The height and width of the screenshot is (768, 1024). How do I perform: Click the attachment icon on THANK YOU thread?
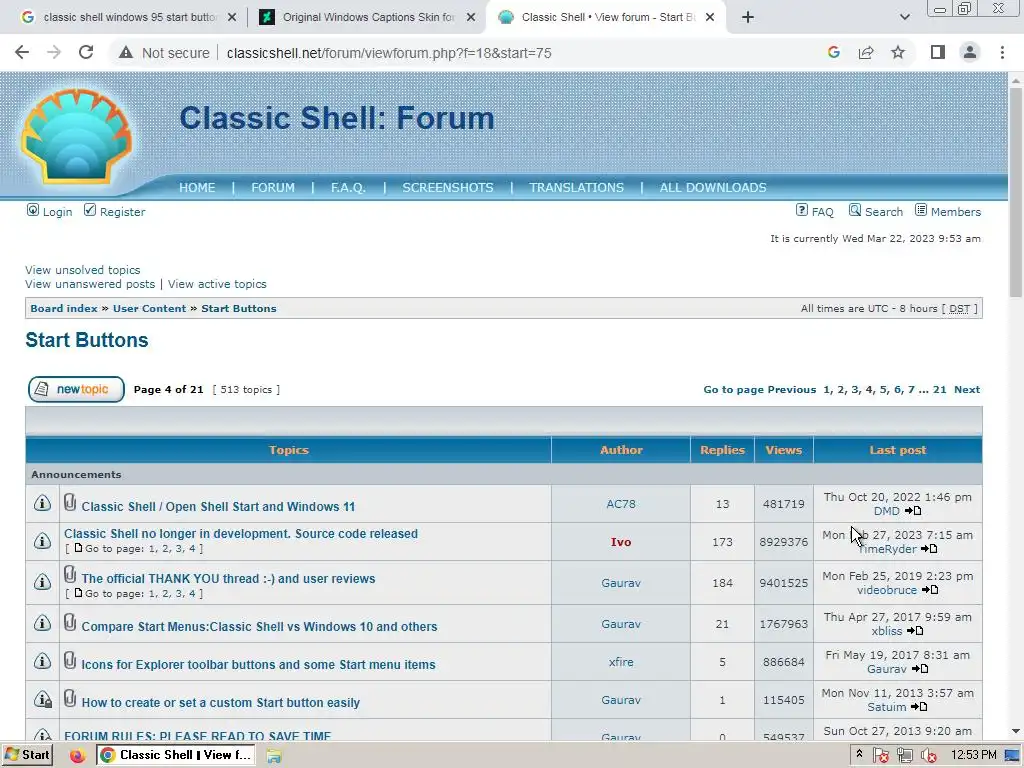[x=70, y=575]
